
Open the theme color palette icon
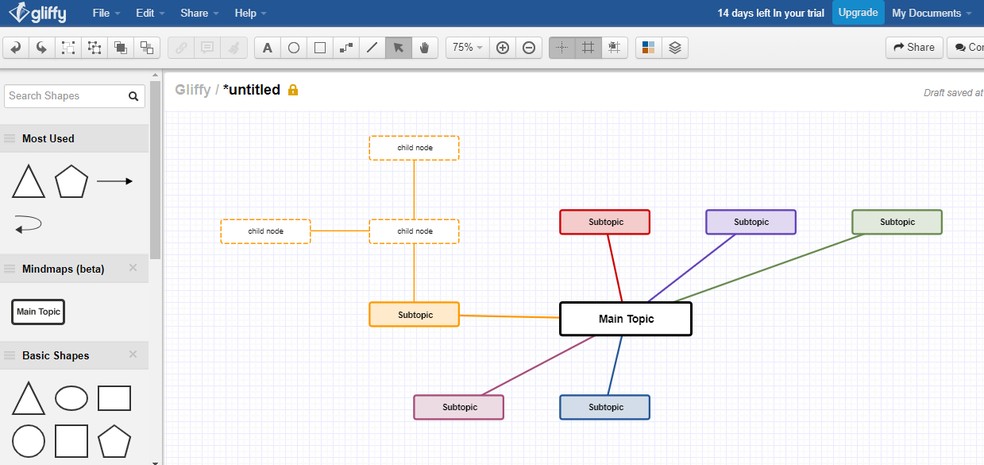pos(649,47)
